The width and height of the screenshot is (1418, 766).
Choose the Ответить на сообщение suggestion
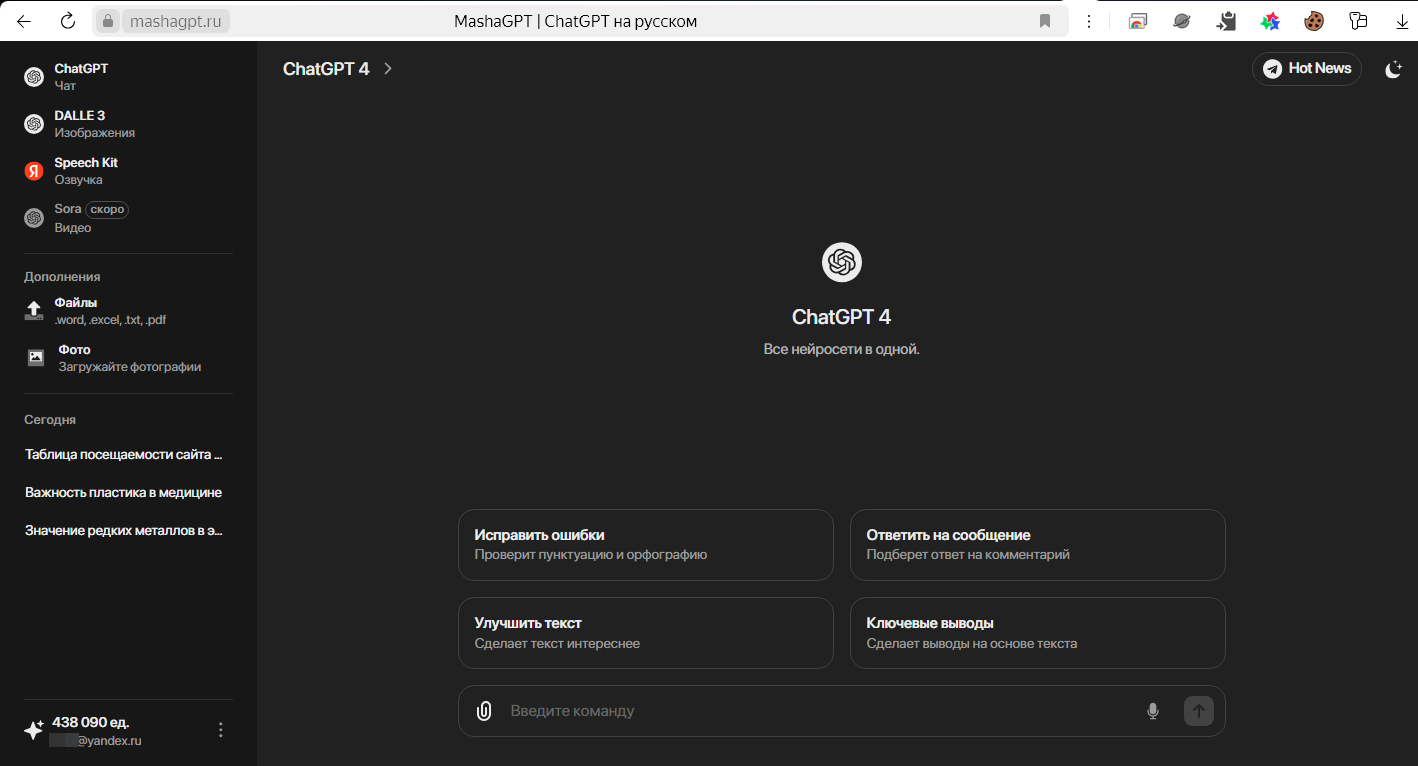[1038, 545]
